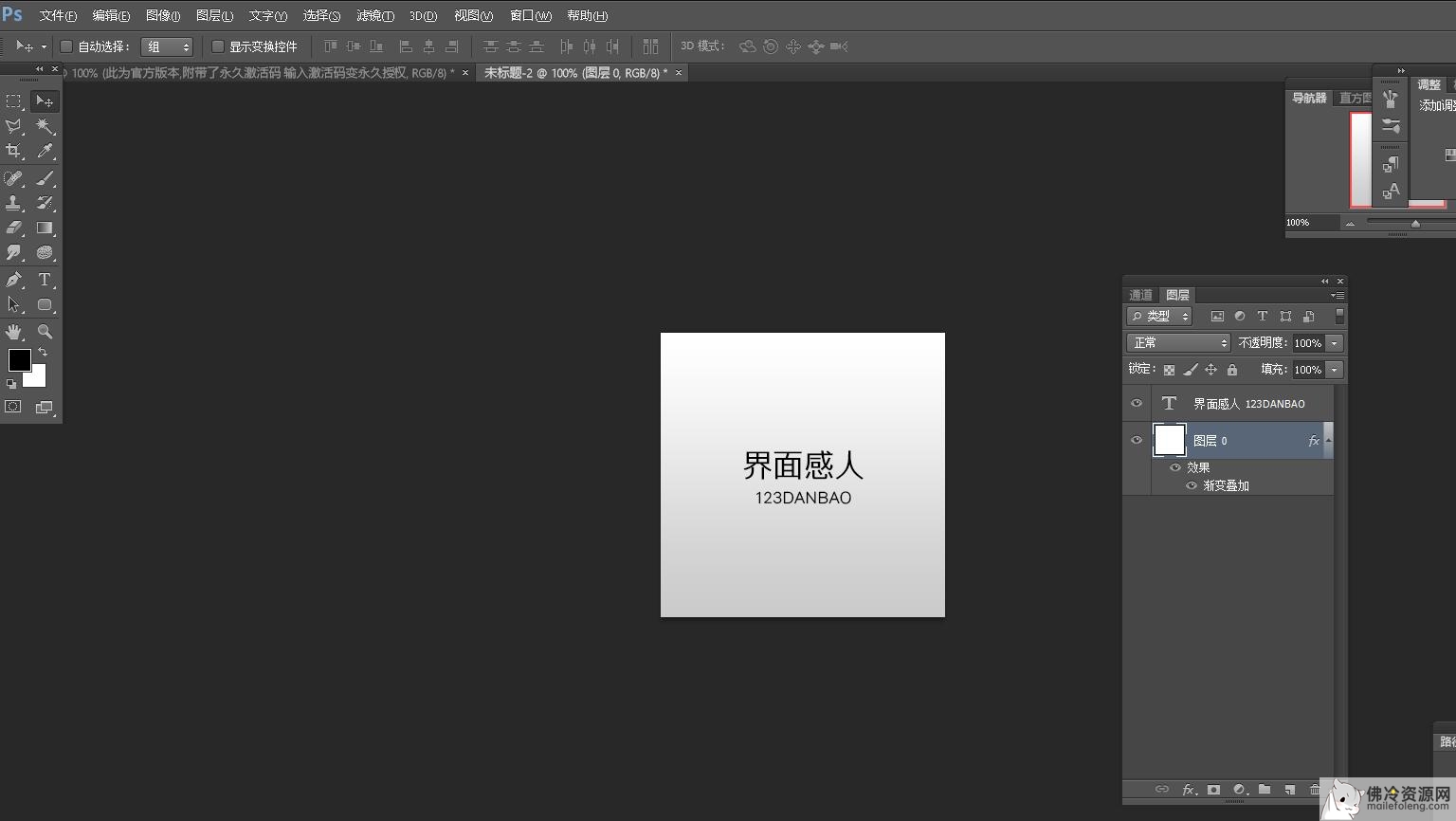Image resolution: width=1456 pixels, height=821 pixels.
Task: Create a new layer group folder
Action: click(1265, 790)
